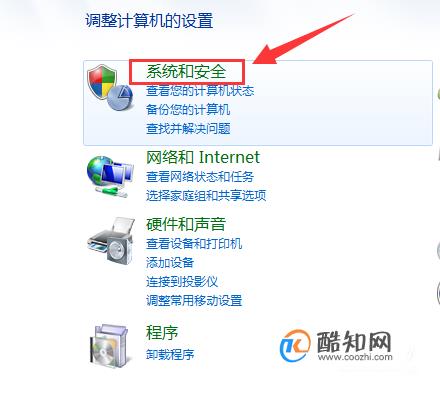Open 连接到投影仪 link

tap(182, 282)
